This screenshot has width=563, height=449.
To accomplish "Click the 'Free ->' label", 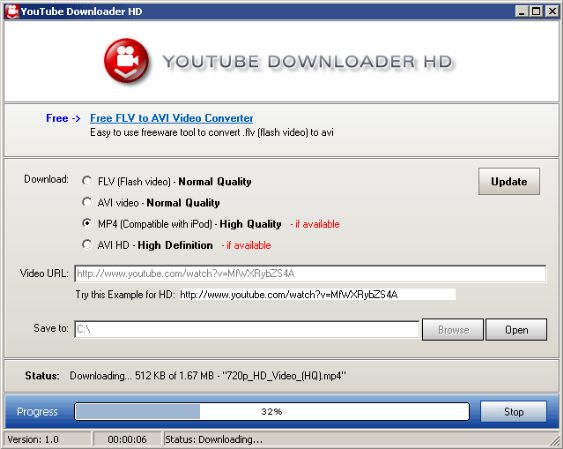I will (x=63, y=118).
